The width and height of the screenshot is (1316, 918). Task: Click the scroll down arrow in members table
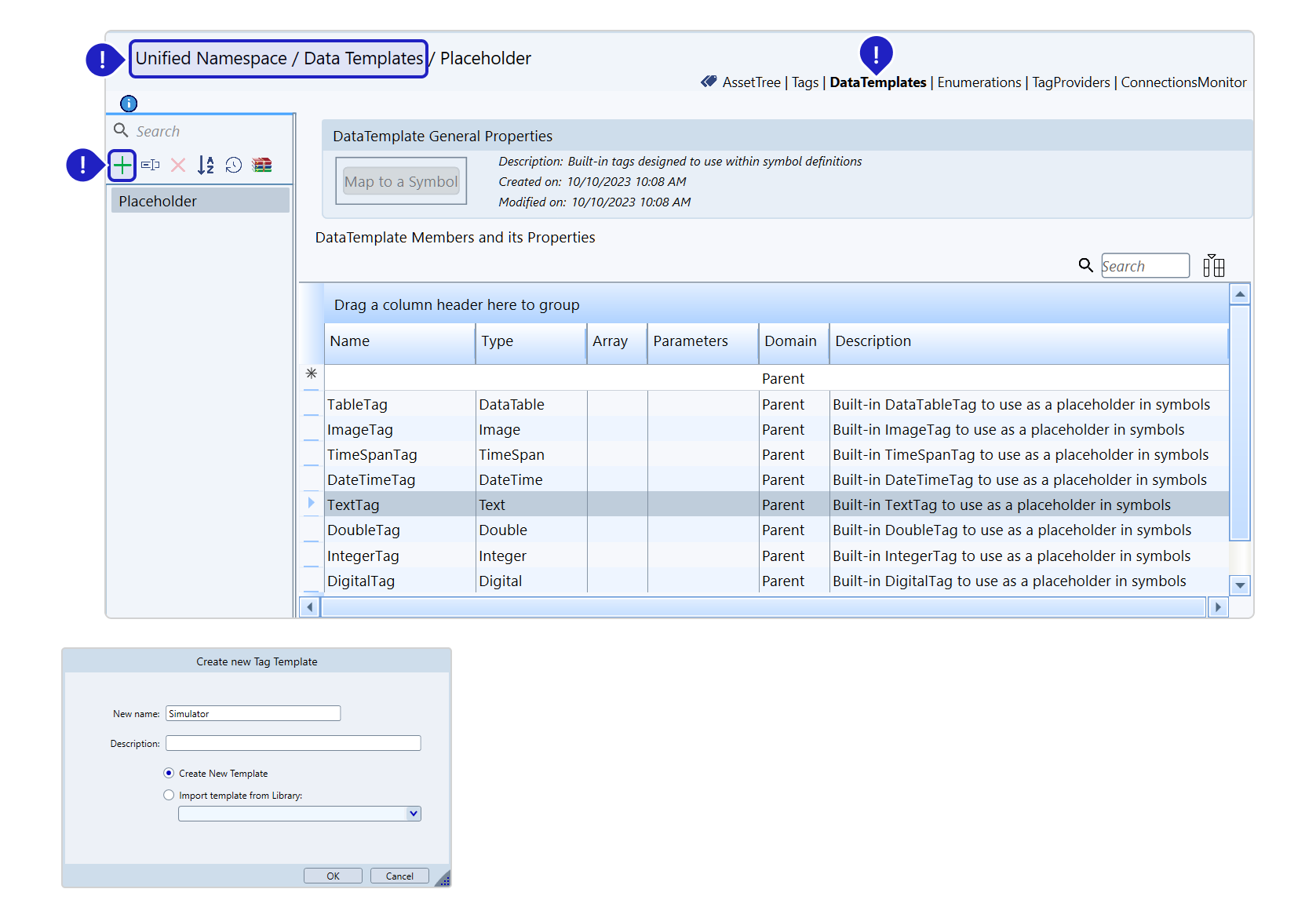1240,585
